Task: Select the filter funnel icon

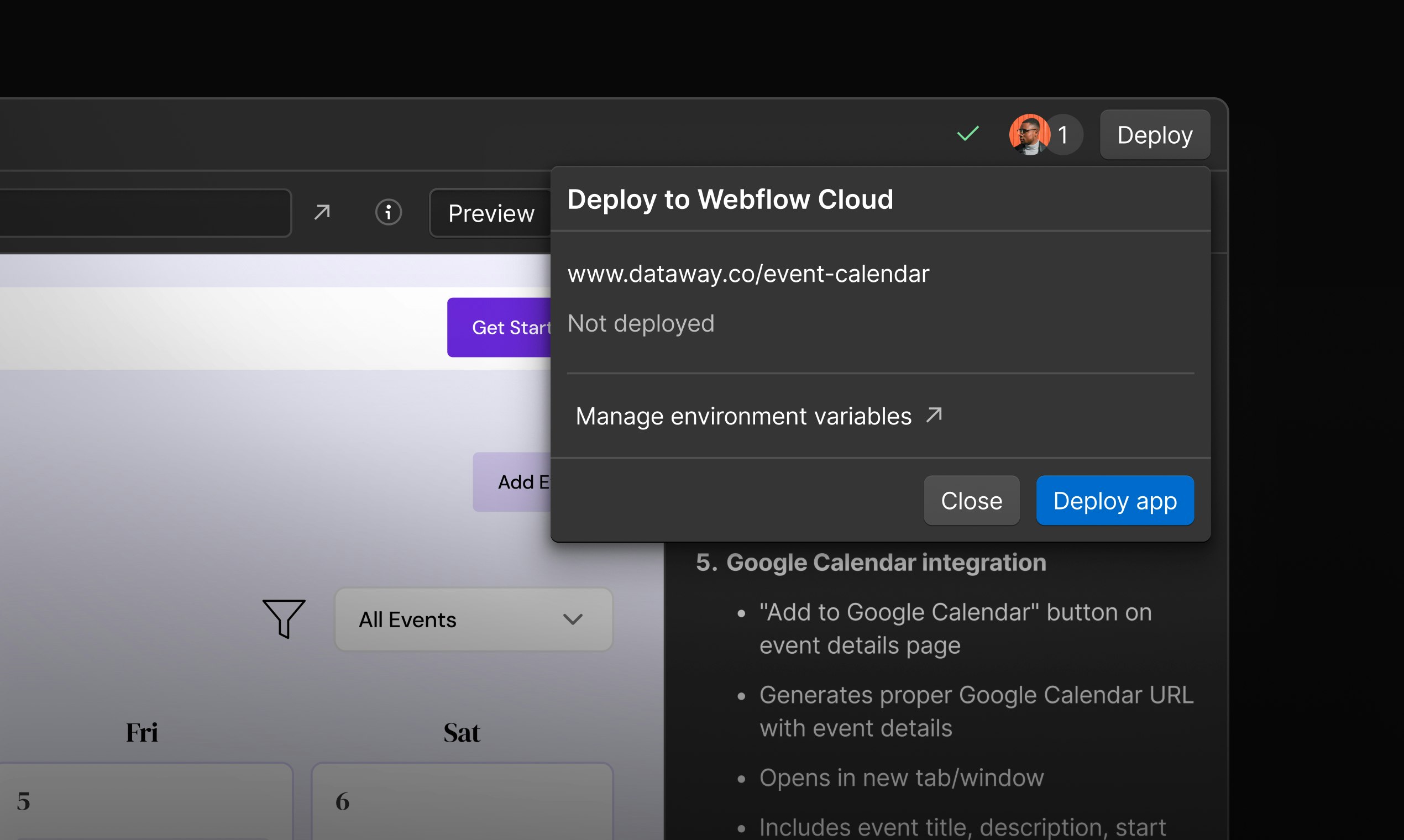Action: [284, 620]
